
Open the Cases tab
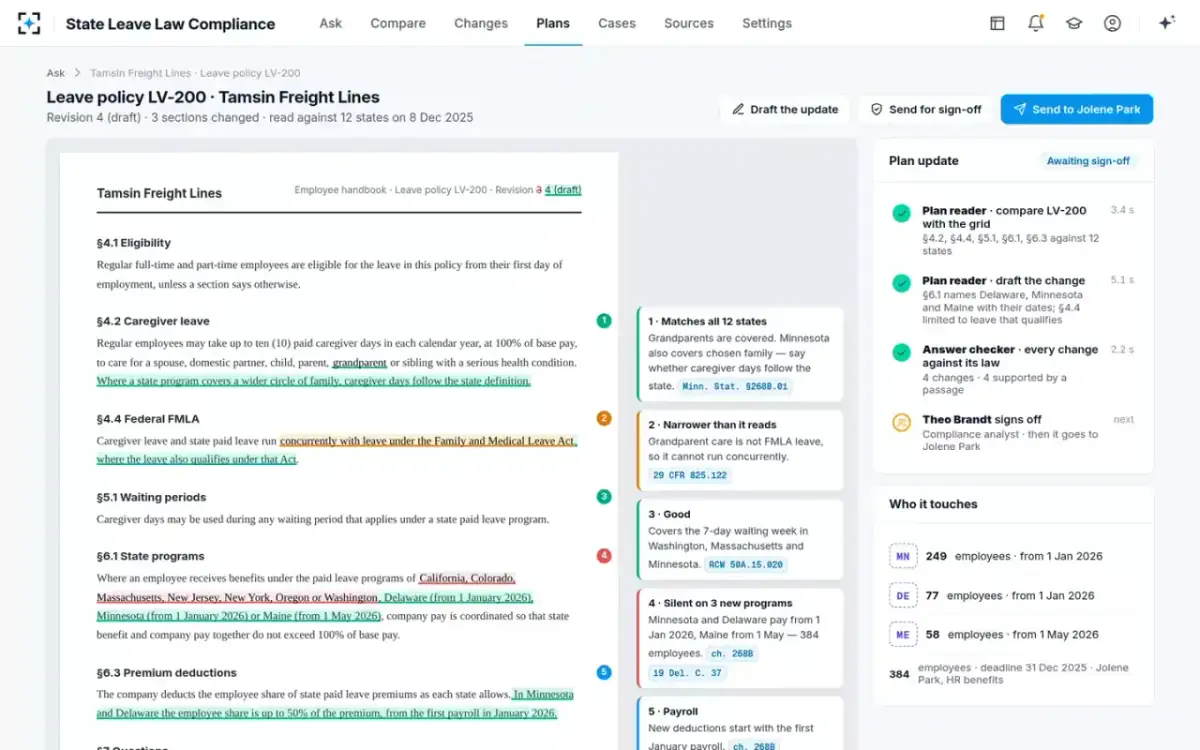617,23
